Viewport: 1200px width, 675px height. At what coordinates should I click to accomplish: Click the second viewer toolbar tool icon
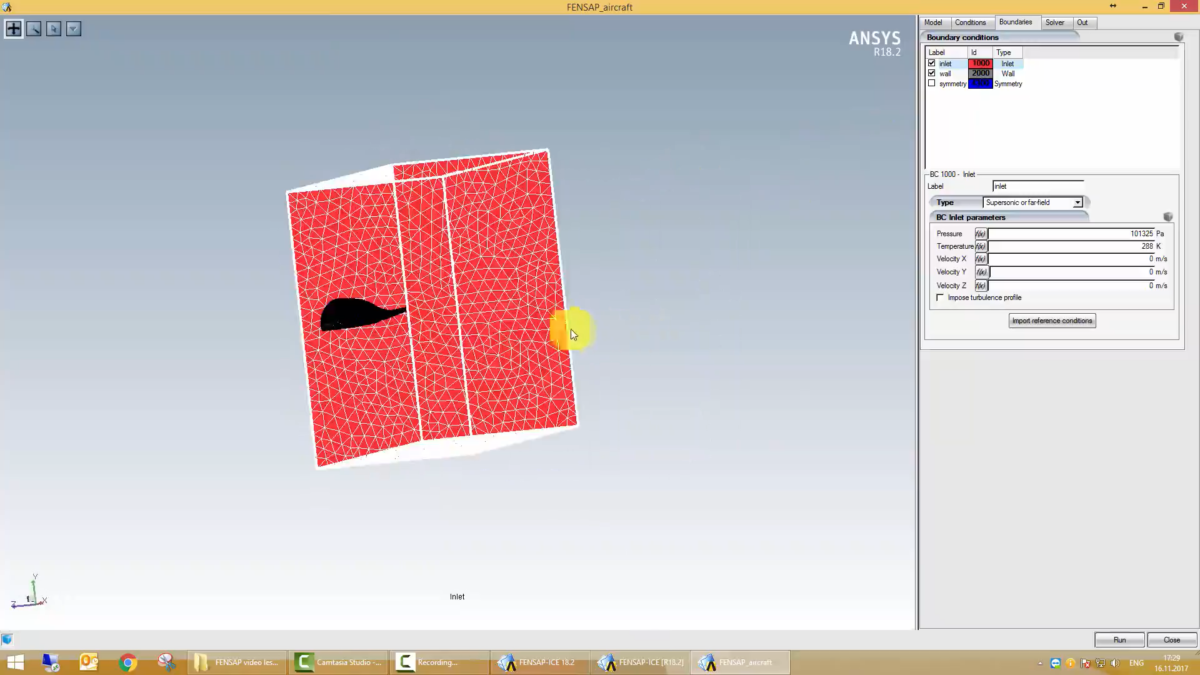point(34,29)
